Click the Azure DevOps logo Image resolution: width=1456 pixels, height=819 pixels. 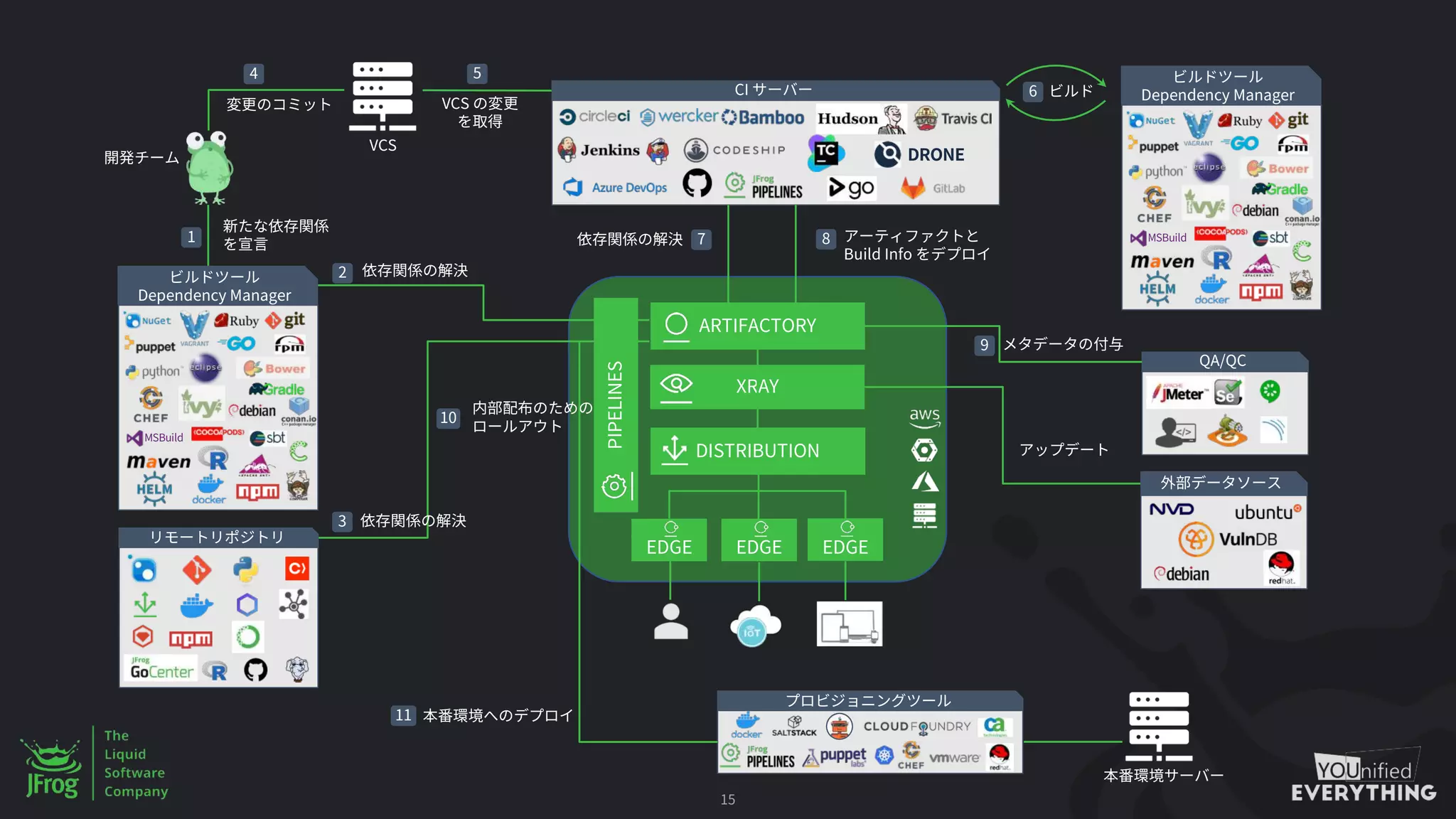[615, 188]
